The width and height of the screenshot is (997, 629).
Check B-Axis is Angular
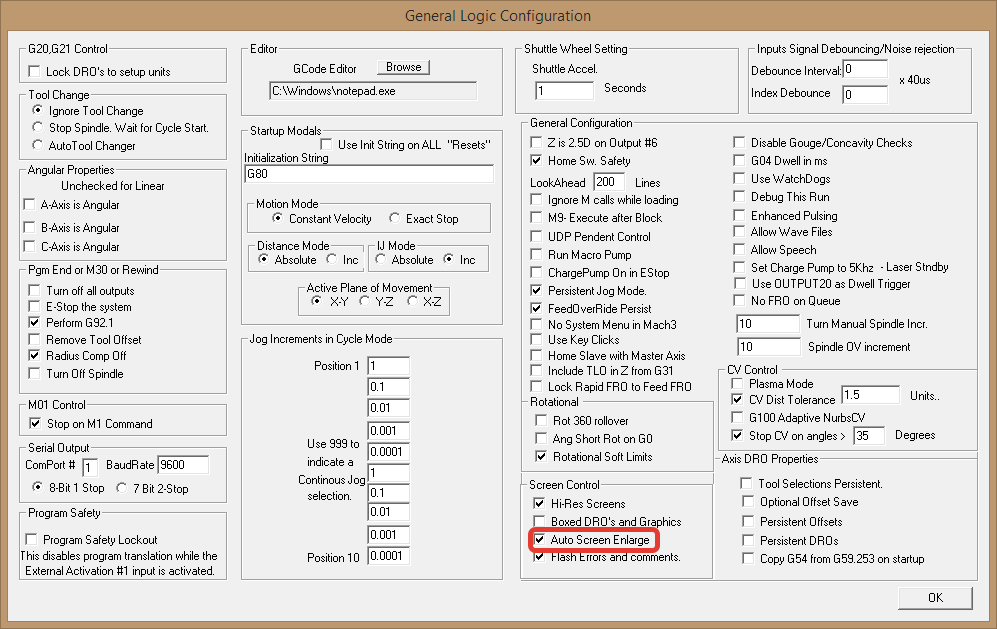(x=29, y=227)
